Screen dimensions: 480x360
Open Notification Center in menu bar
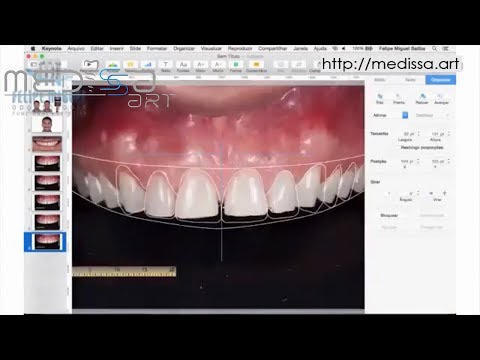click(x=447, y=49)
